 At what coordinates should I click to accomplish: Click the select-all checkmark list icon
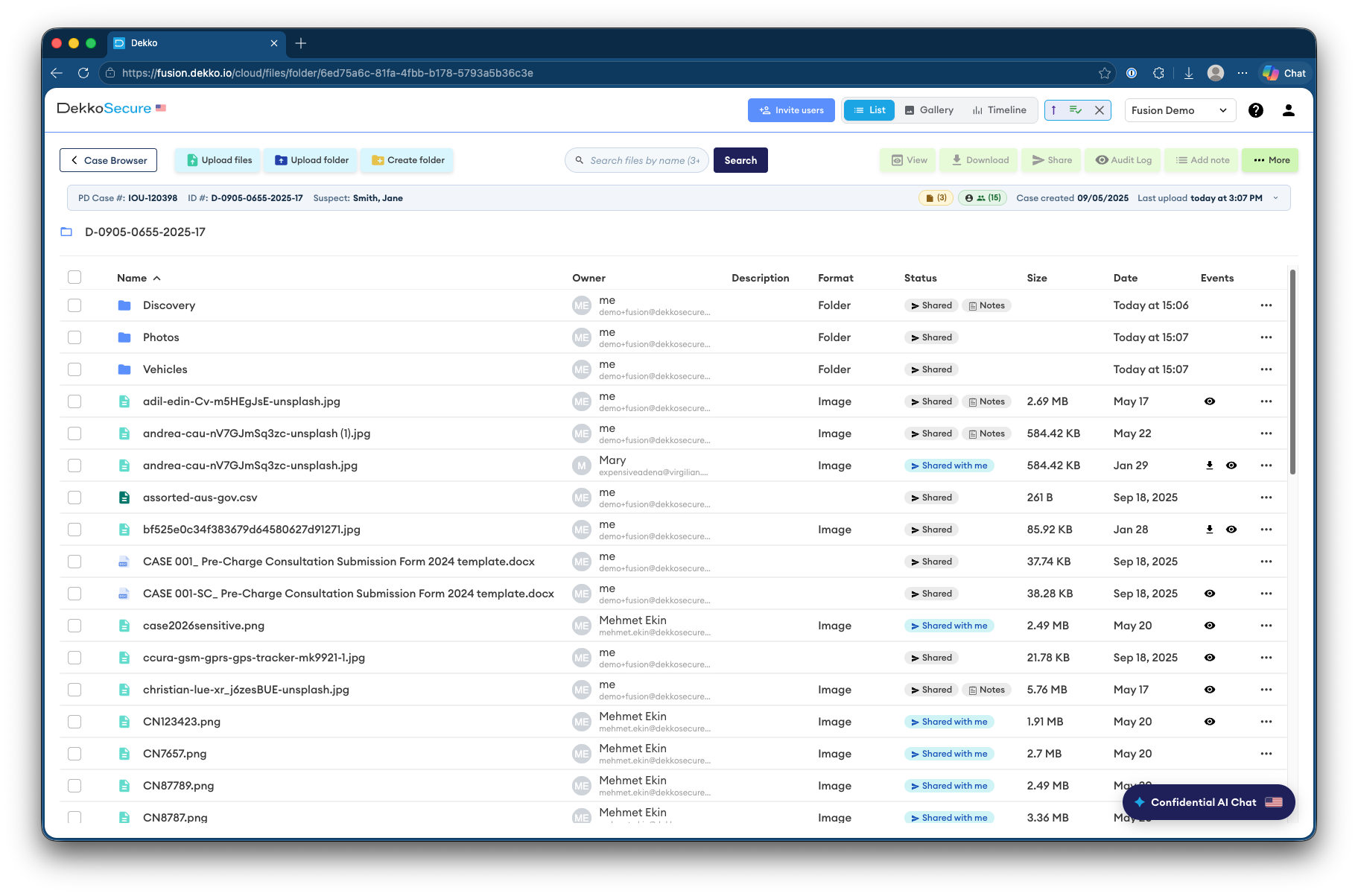click(1076, 110)
